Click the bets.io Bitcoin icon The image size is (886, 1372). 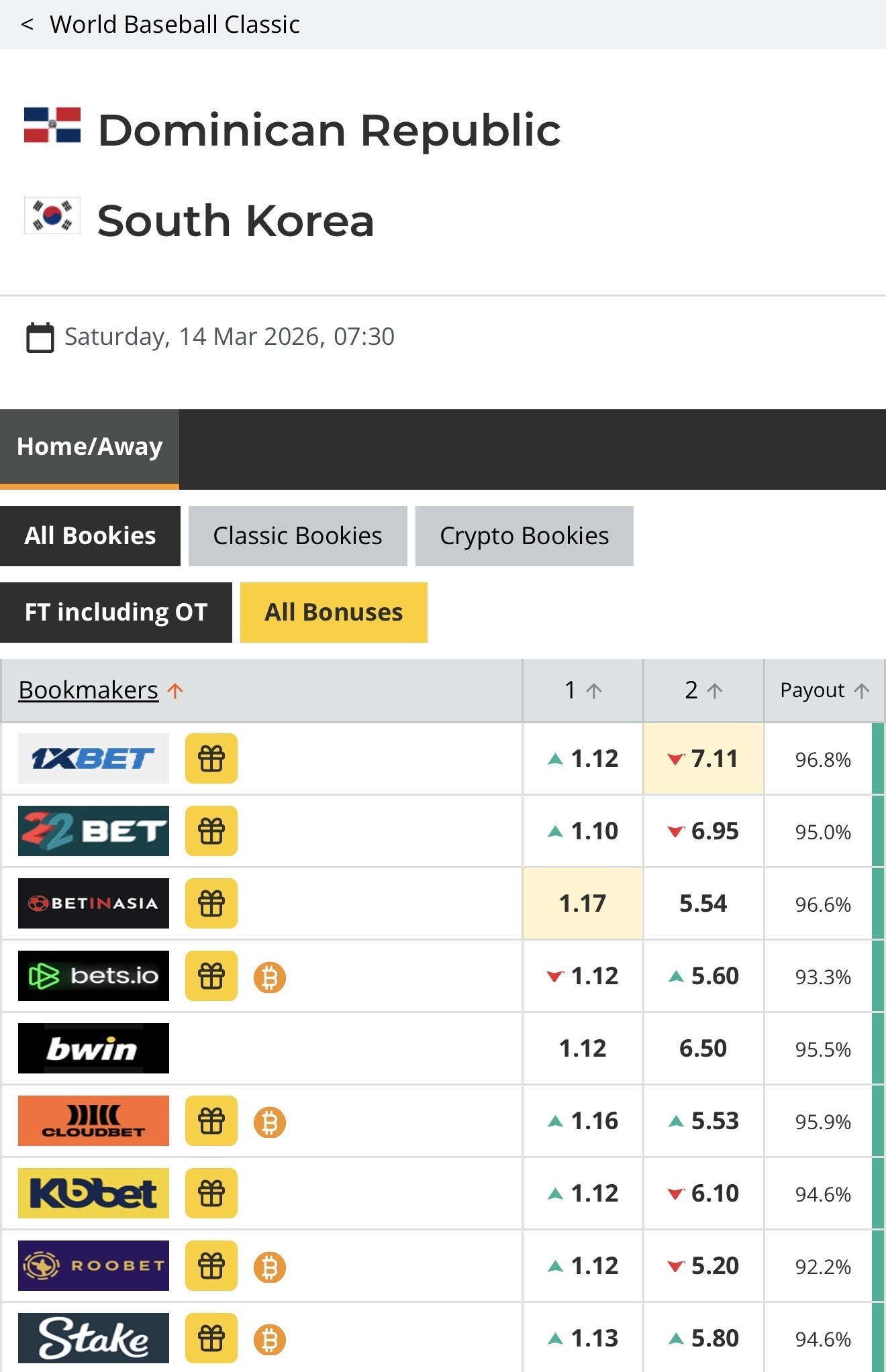[x=270, y=977]
